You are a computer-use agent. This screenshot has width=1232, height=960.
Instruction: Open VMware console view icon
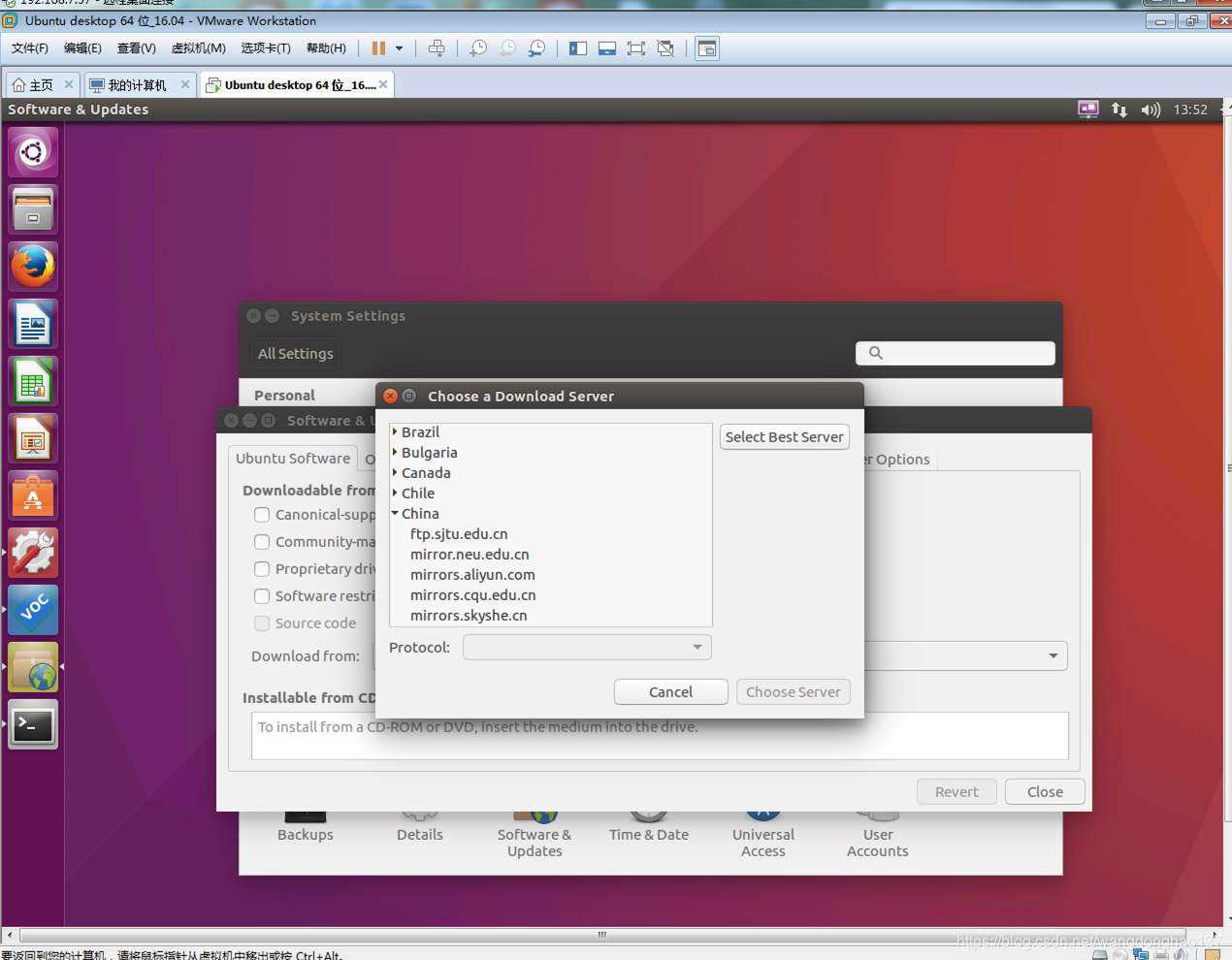click(707, 48)
